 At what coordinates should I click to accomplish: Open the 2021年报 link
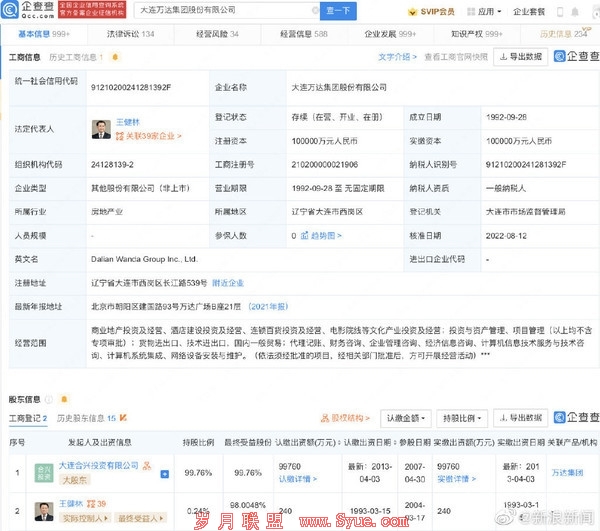pyautogui.click(x=268, y=307)
